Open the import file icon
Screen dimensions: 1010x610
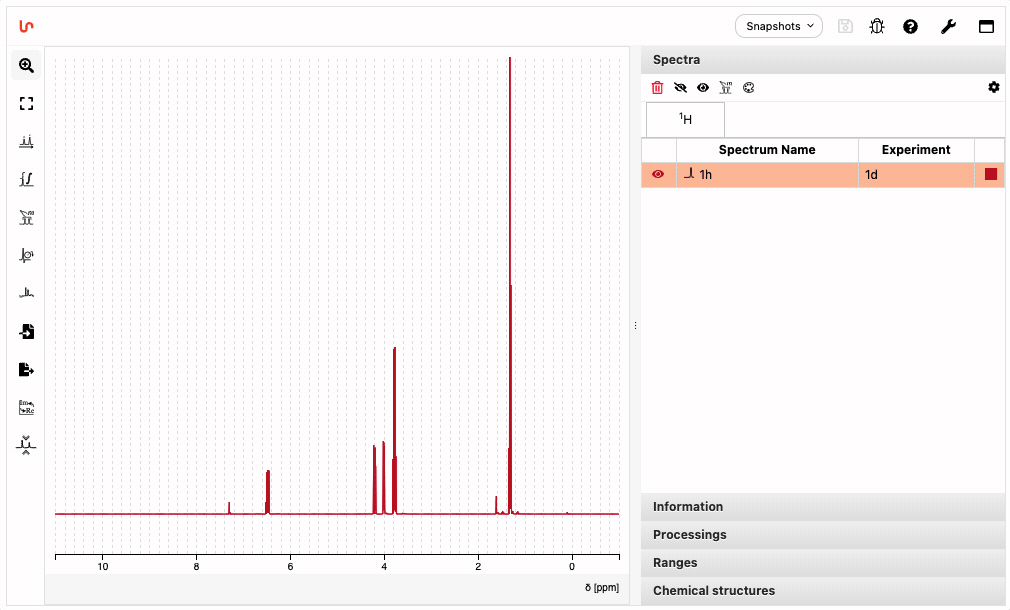pos(26,332)
